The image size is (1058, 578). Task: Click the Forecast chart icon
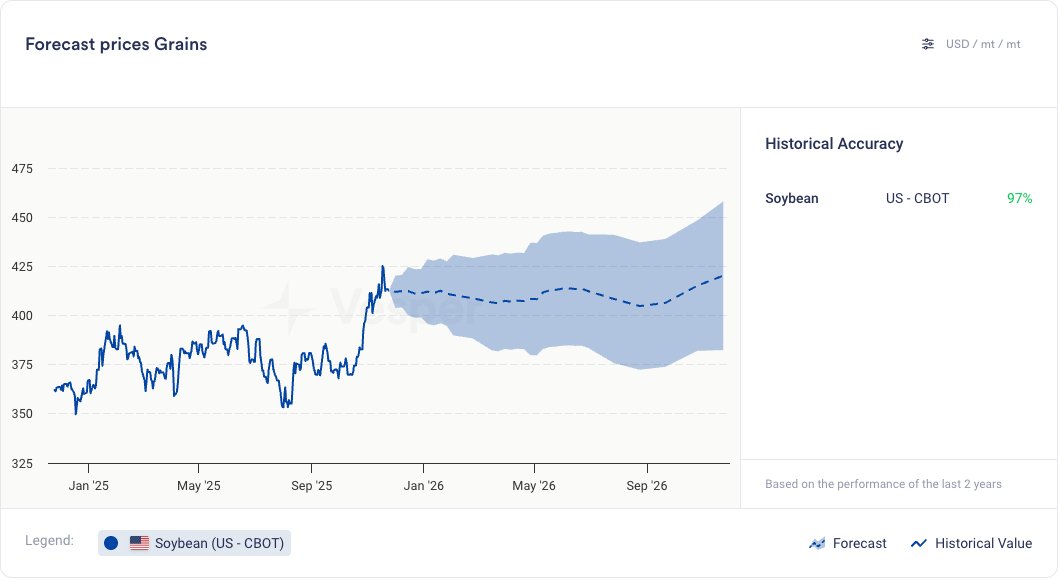(x=817, y=543)
